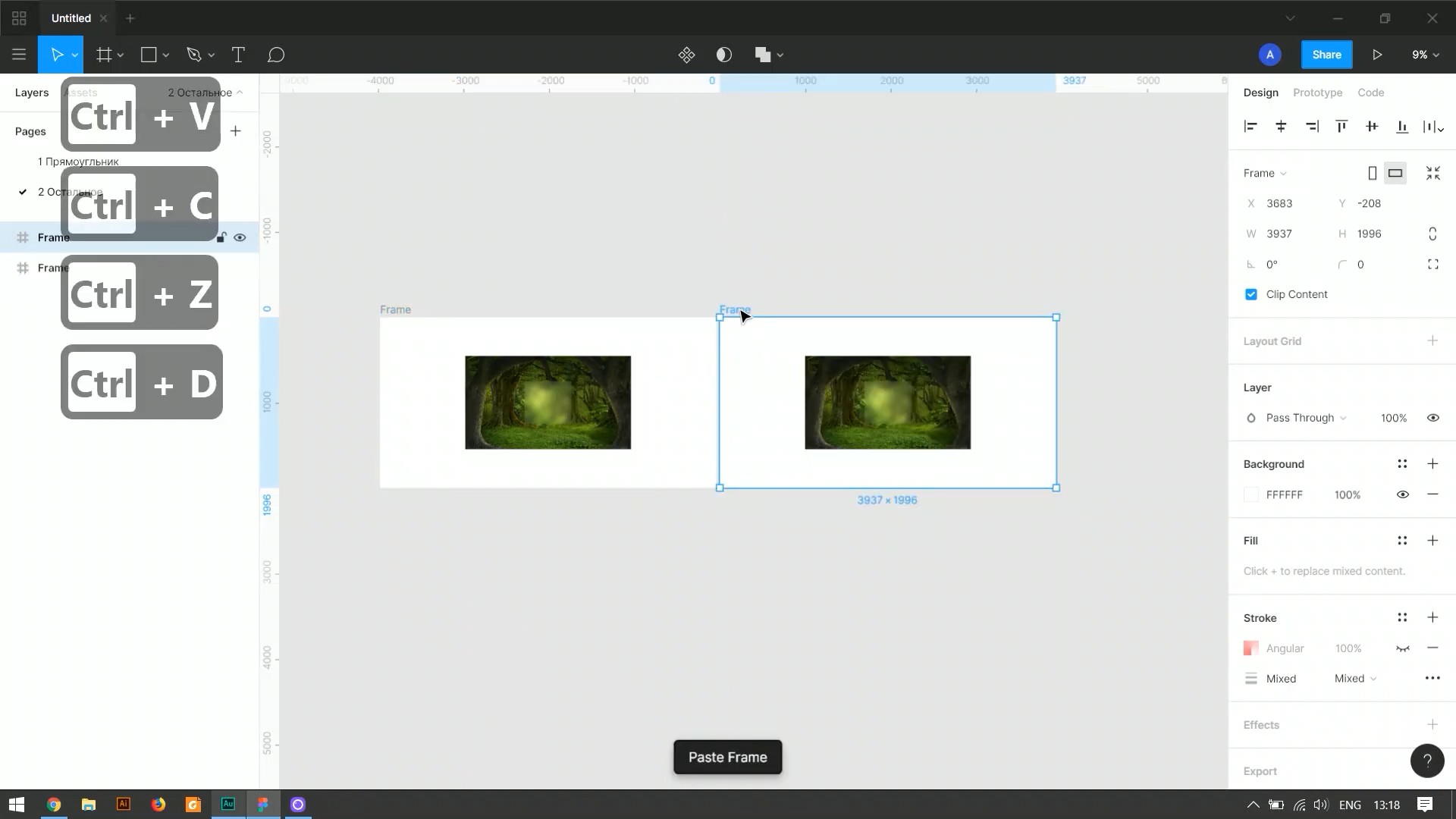
Task: Click the Use as Mask icon
Action: coord(724,55)
